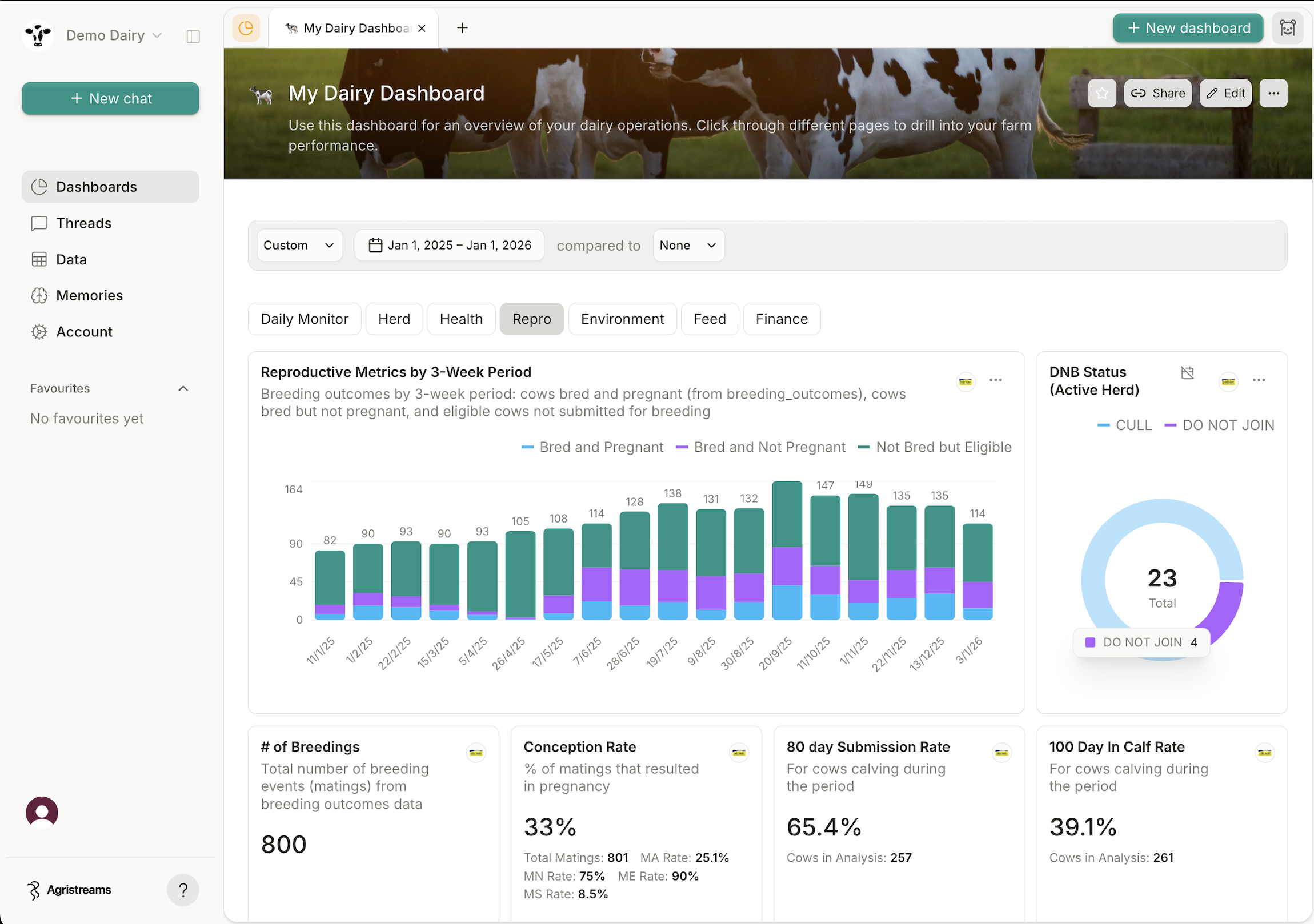Select the Repro tab
Image resolution: width=1314 pixels, height=924 pixels.
[x=532, y=319]
